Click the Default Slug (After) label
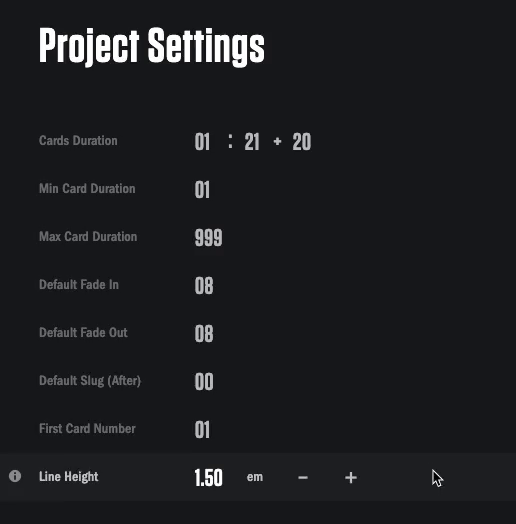The height and width of the screenshot is (524, 516). [90, 381]
